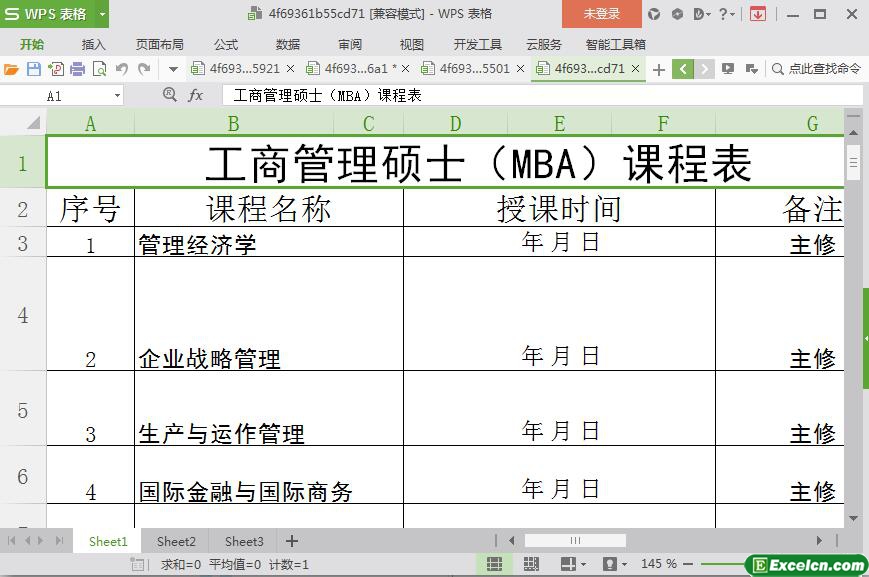
Task: Click the 未登录 login button
Action: pyautogui.click(x=601, y=14)
